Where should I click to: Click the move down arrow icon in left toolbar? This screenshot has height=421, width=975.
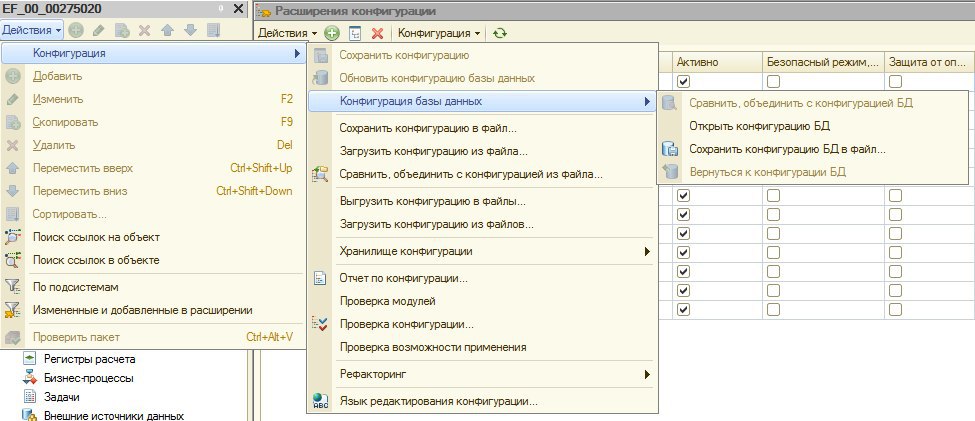[x=190, y=30]
